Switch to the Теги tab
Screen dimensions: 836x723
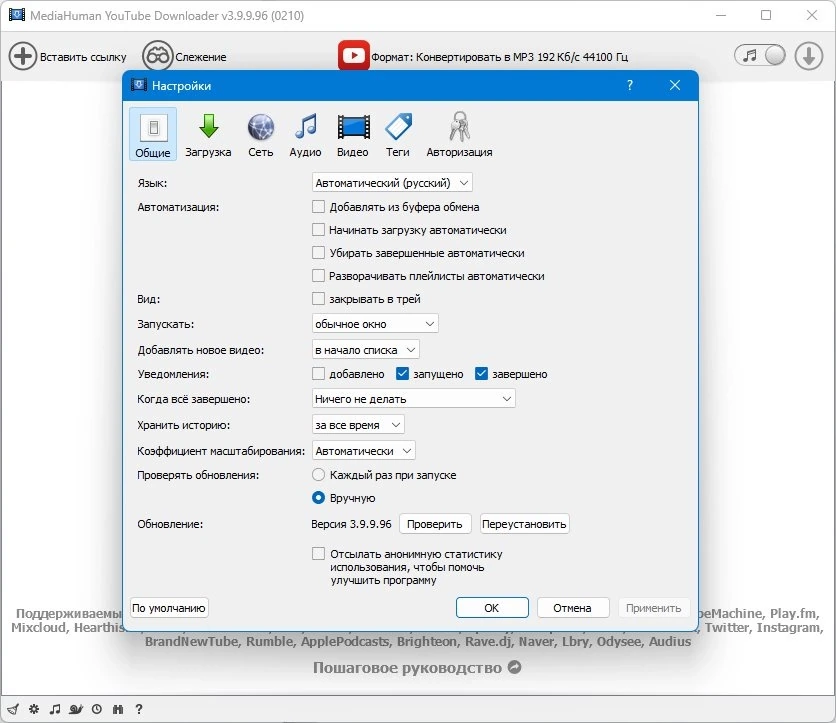398,134
